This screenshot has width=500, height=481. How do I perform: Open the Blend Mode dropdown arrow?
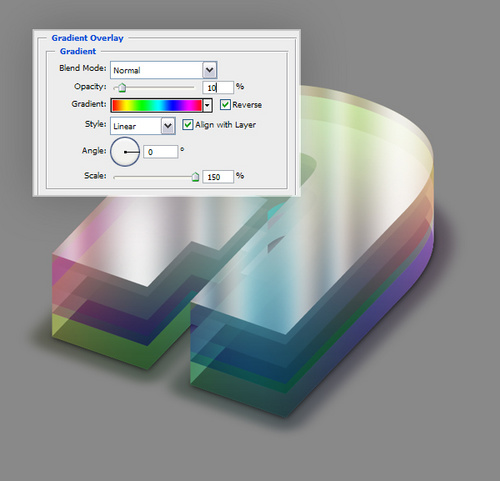tap(209, 70)
